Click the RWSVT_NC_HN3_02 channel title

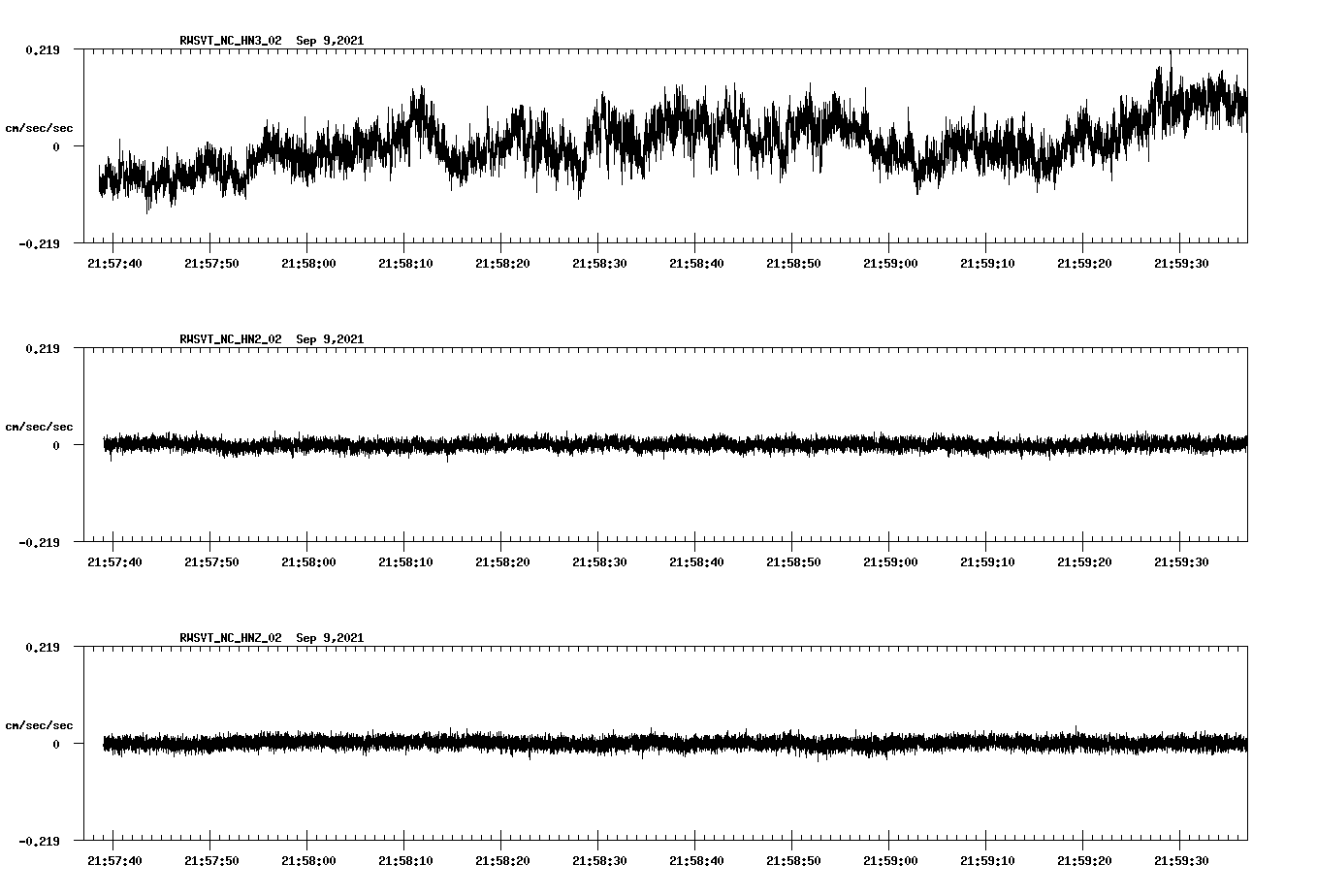click(230, 41)
